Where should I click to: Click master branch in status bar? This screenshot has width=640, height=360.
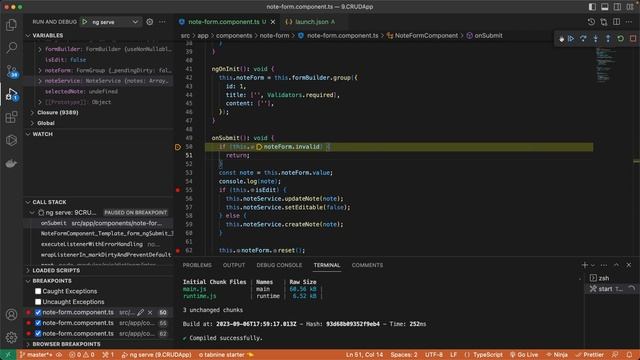tap(37, 355)
